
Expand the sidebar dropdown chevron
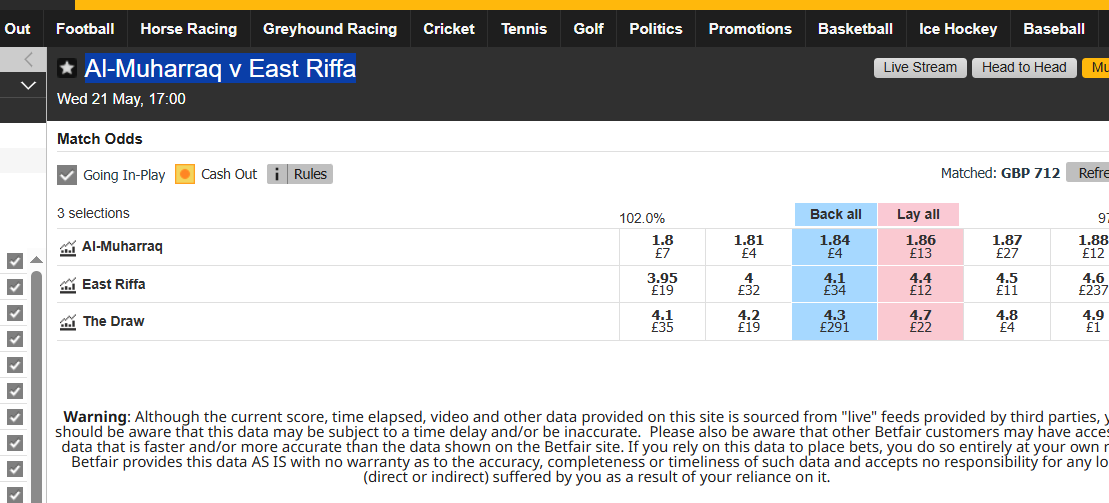click(x=28, y=86)
